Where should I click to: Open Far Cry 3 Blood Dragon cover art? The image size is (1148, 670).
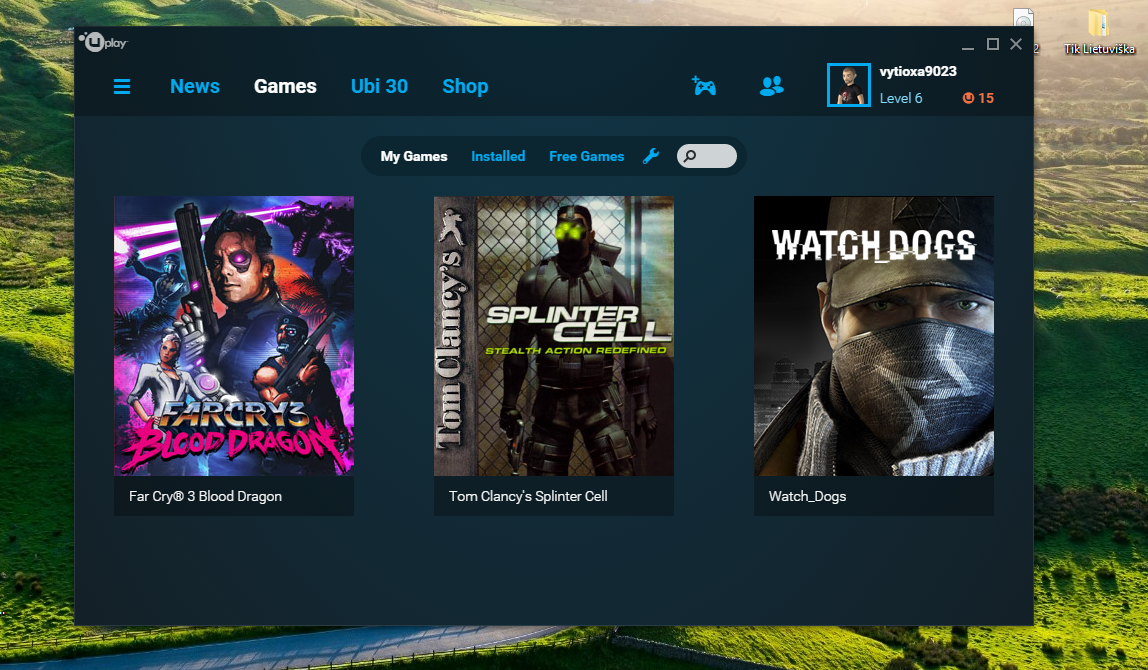tap(234, 336)
